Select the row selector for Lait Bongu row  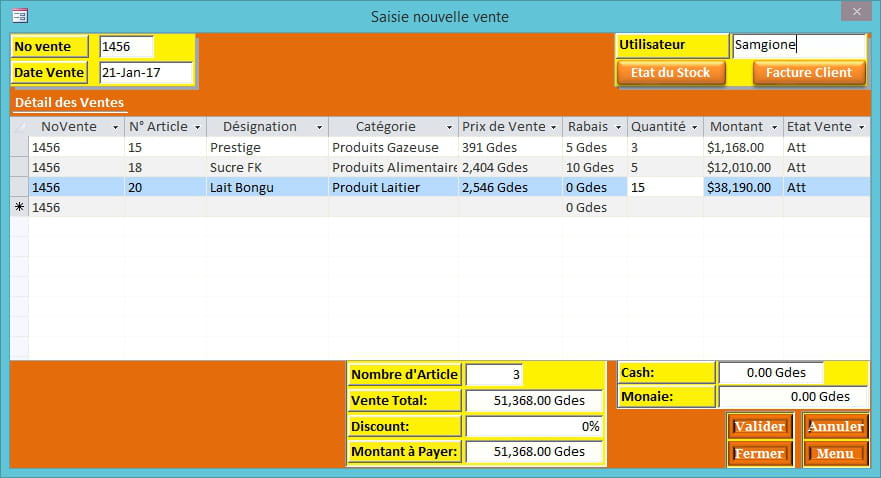coord(20,188)
